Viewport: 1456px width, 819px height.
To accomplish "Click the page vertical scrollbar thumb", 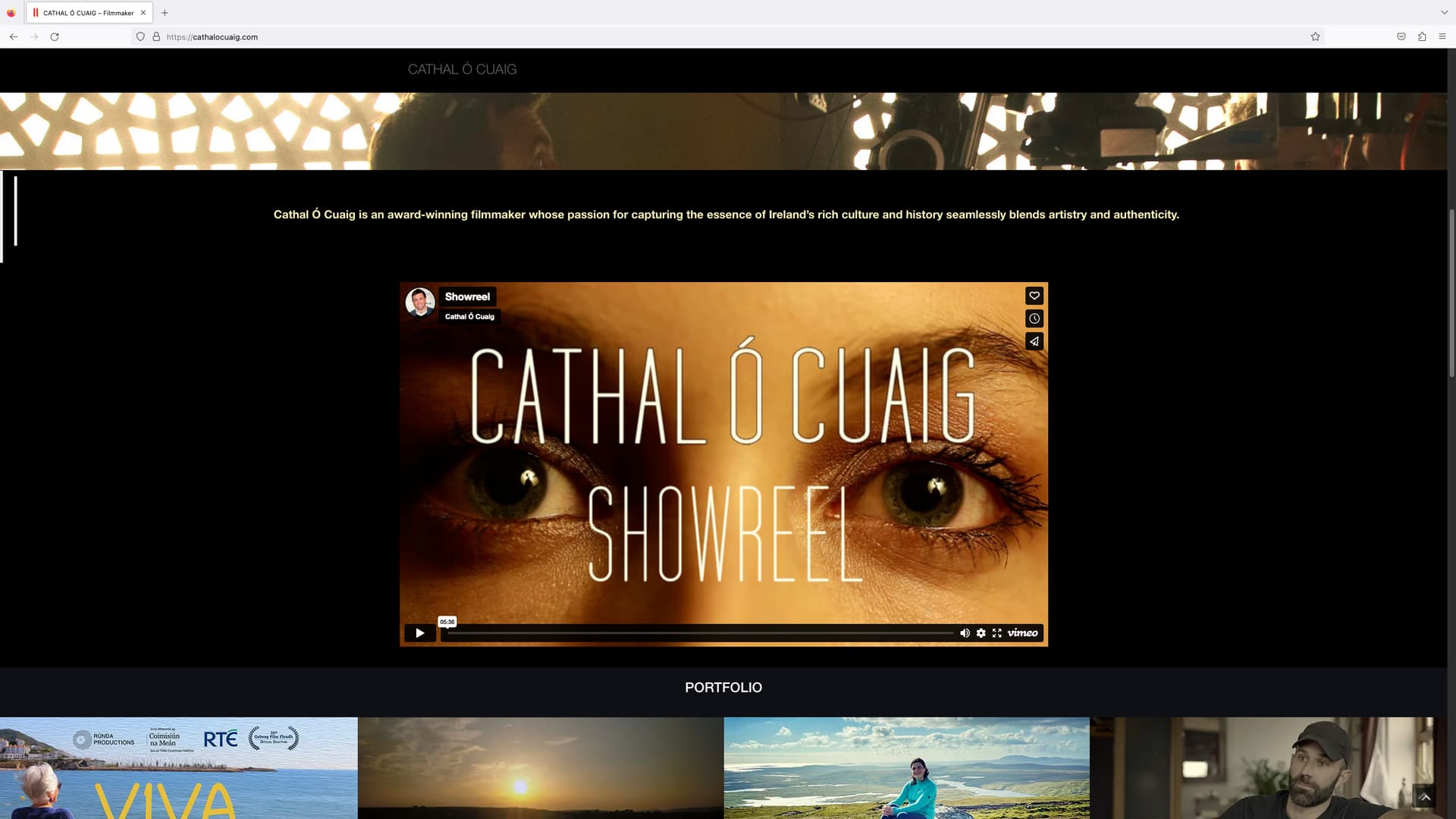I will [x=1451, y=293].
